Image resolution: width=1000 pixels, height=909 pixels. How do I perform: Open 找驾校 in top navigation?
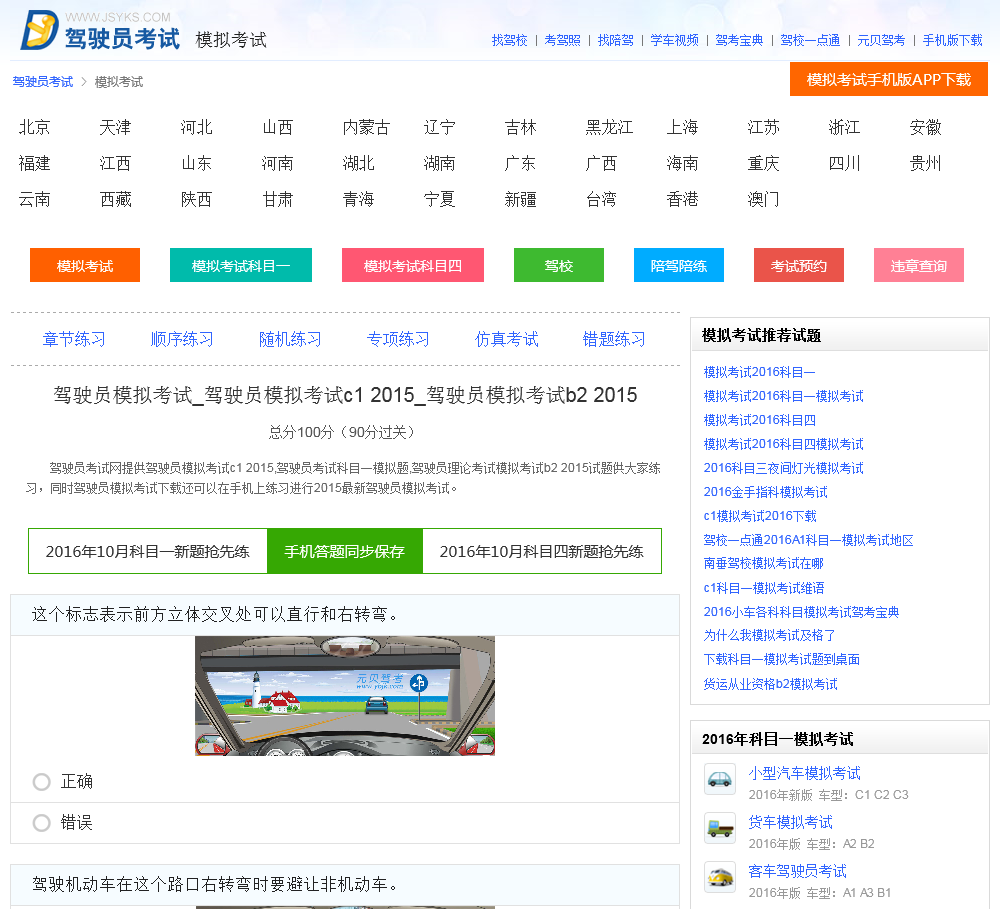tap(510, 40)
